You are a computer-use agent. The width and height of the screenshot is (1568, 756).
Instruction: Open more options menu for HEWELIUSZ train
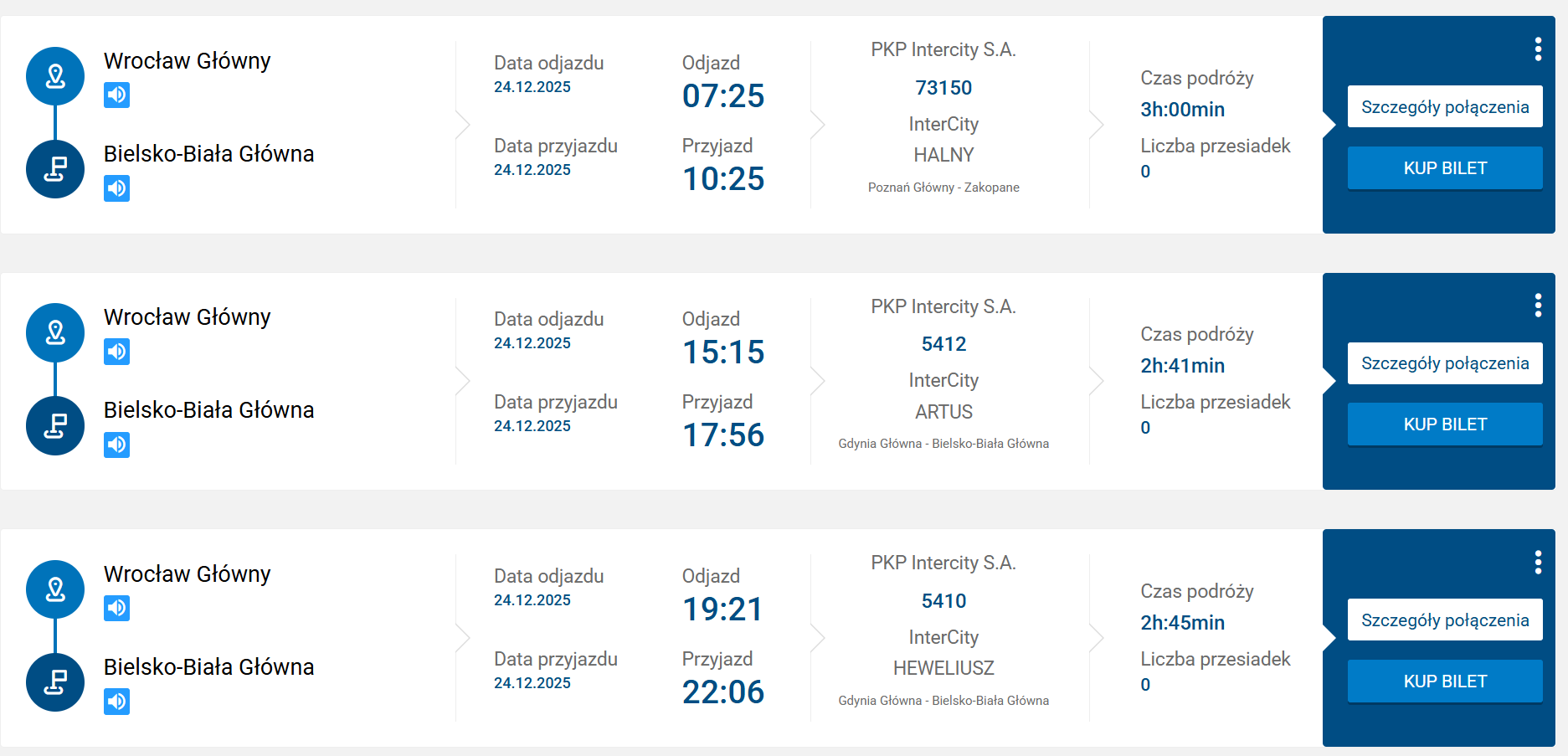pos(1538,563)
